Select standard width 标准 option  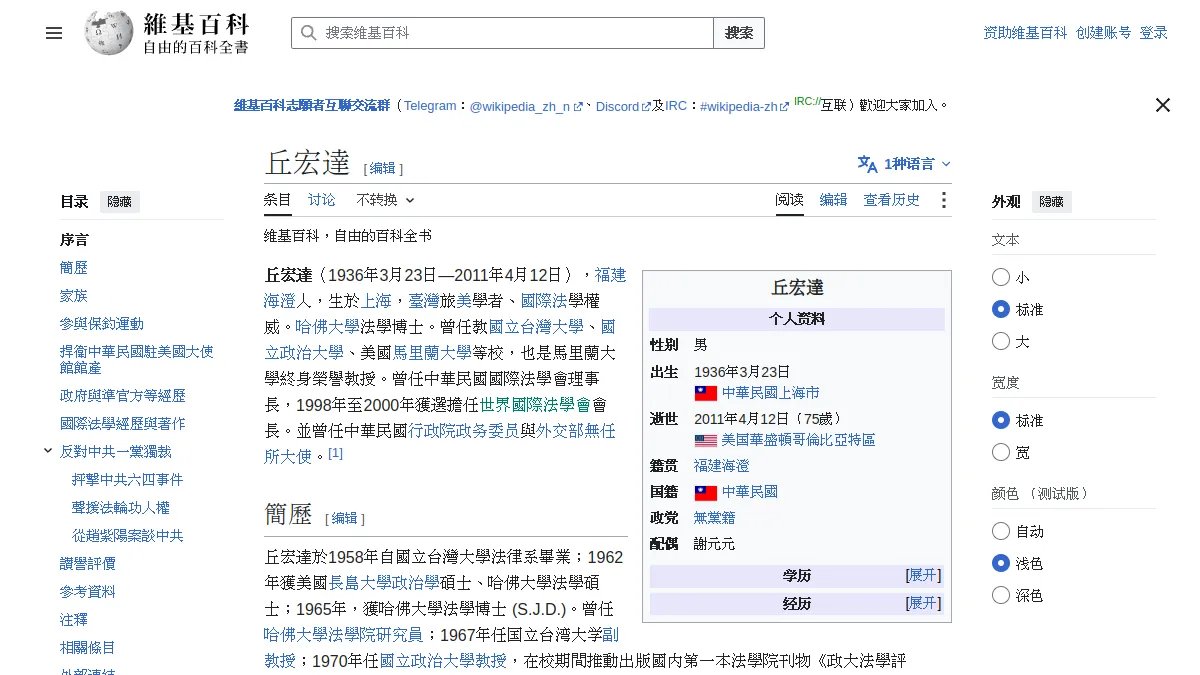[x=1001, y=420]
